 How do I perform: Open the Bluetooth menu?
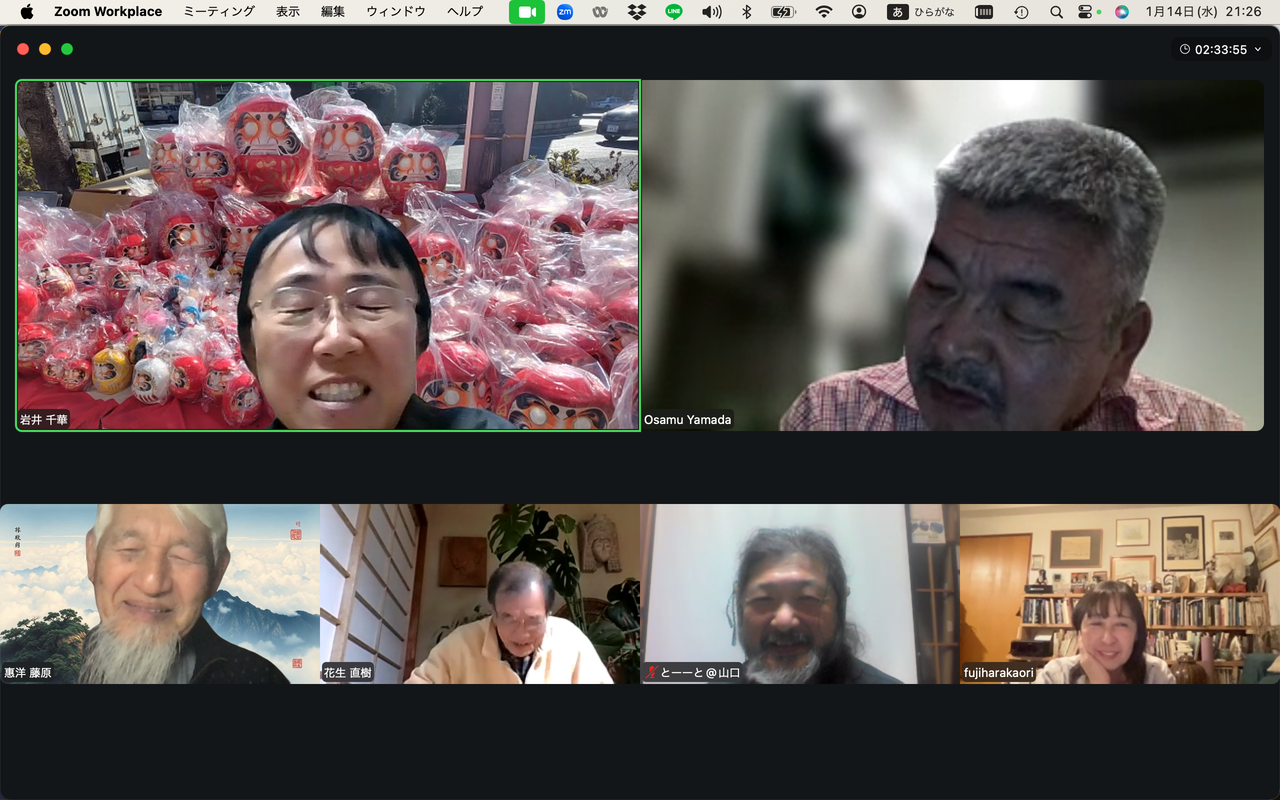[x=746, y=12]
